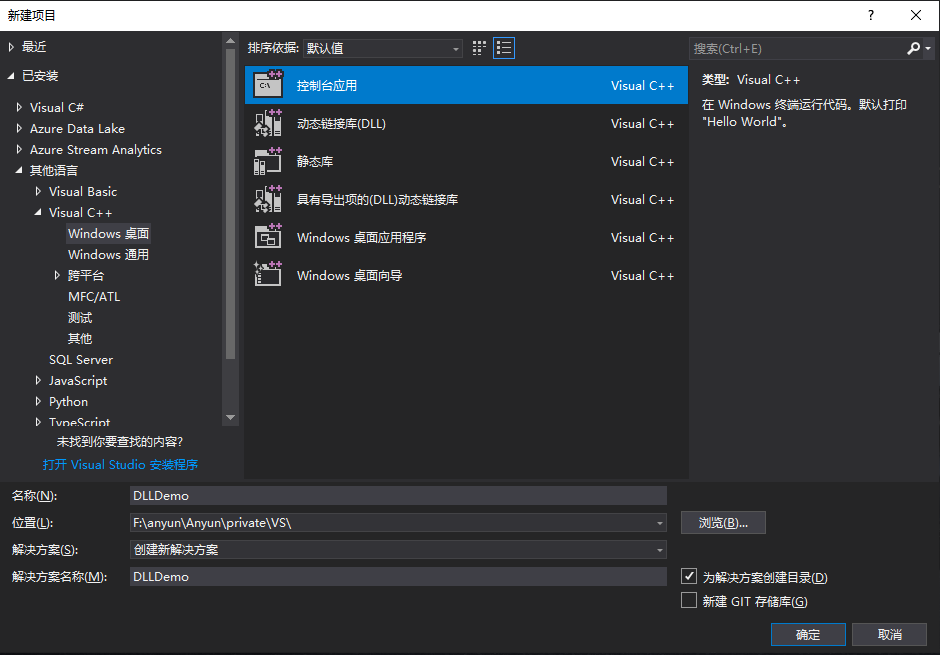
Task: Select 具有导出项的(DLL)动态链接库 template
Action: [x=466, y=199]
